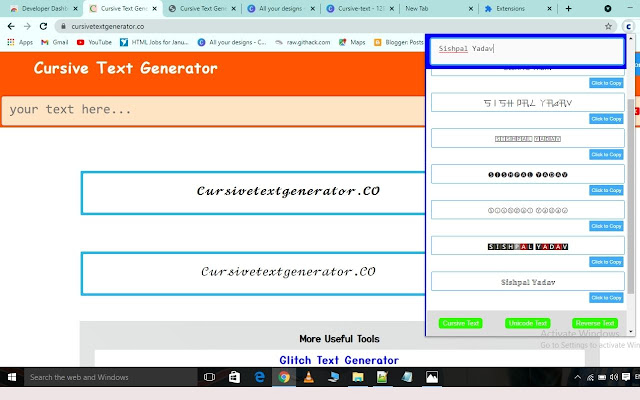This screenshot has height=400, width=640.
Task: Click the Cursive Text Generator page title
Action: 126,68
